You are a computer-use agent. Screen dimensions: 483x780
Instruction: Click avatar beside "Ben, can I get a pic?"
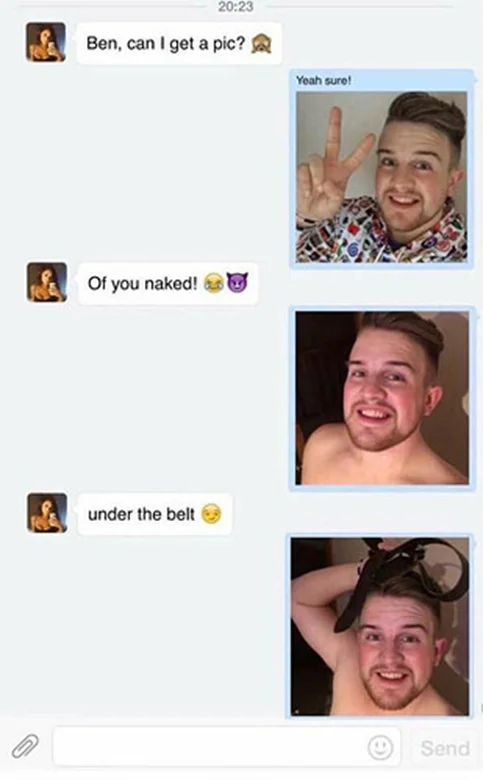coord(46,42)
